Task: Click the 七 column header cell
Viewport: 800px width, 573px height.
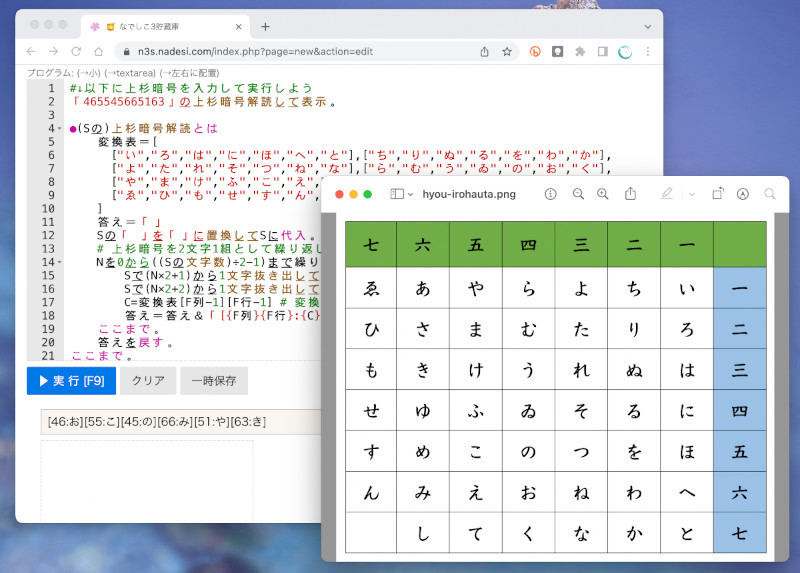Action: (371, 244)
